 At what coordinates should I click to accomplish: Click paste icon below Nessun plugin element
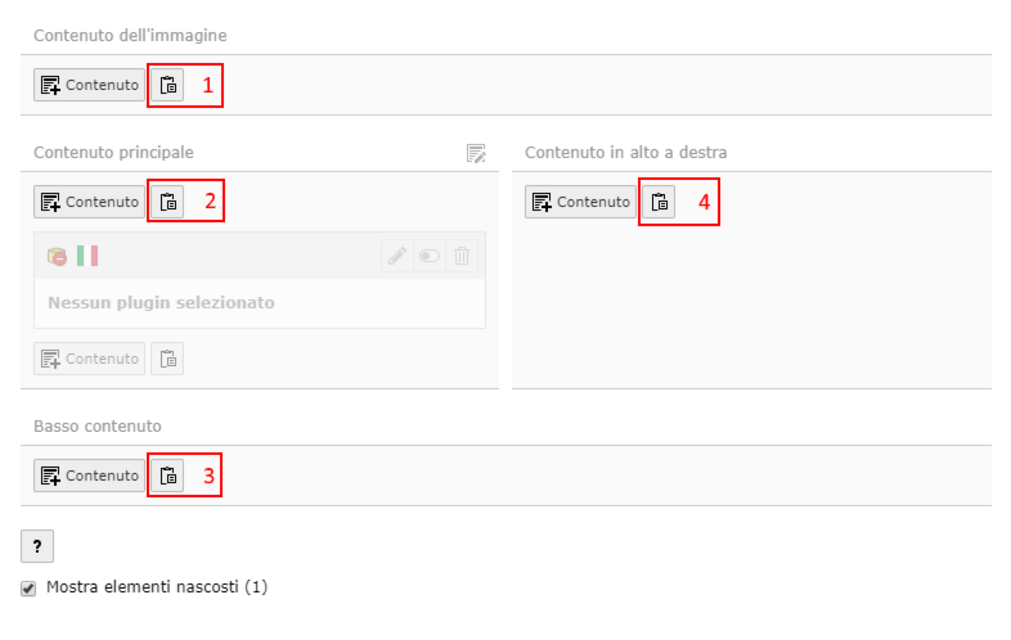168,358
